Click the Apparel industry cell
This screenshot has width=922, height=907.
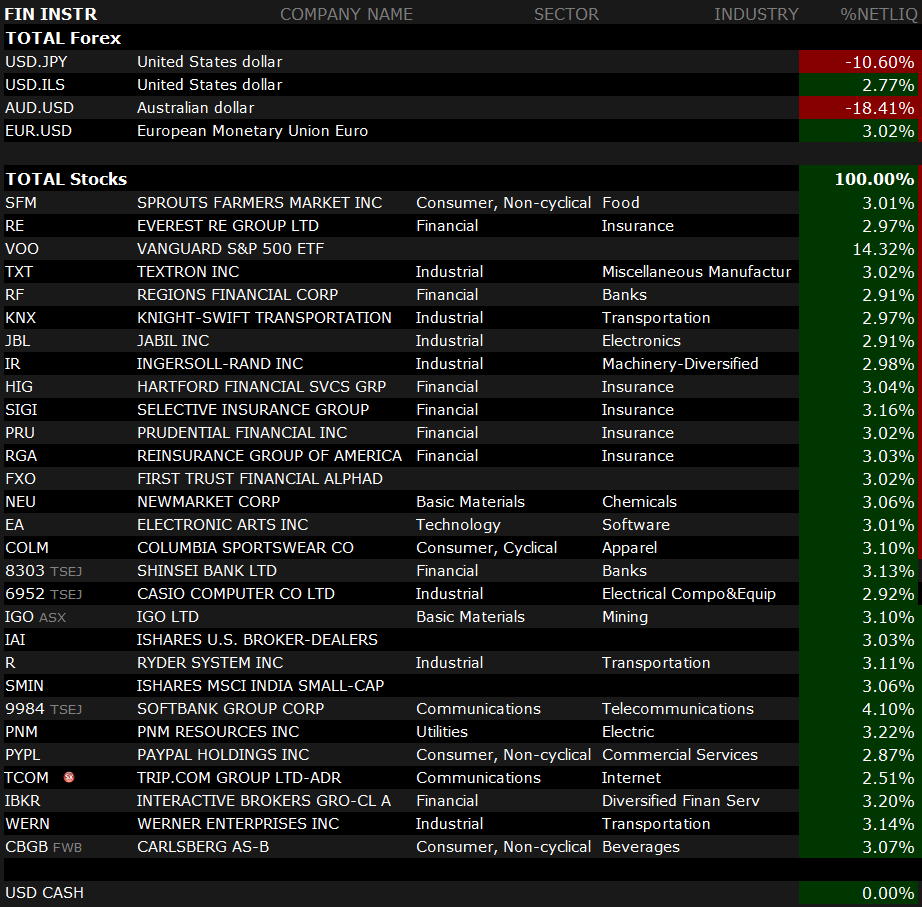[629, 548]
